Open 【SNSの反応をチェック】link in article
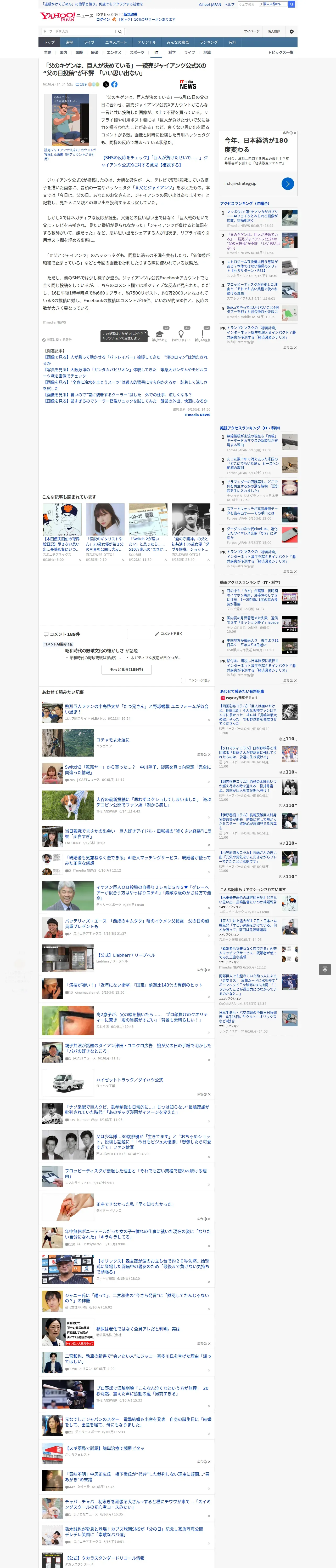The width and height of the screenshot is (336, 1568). point(154,161)
